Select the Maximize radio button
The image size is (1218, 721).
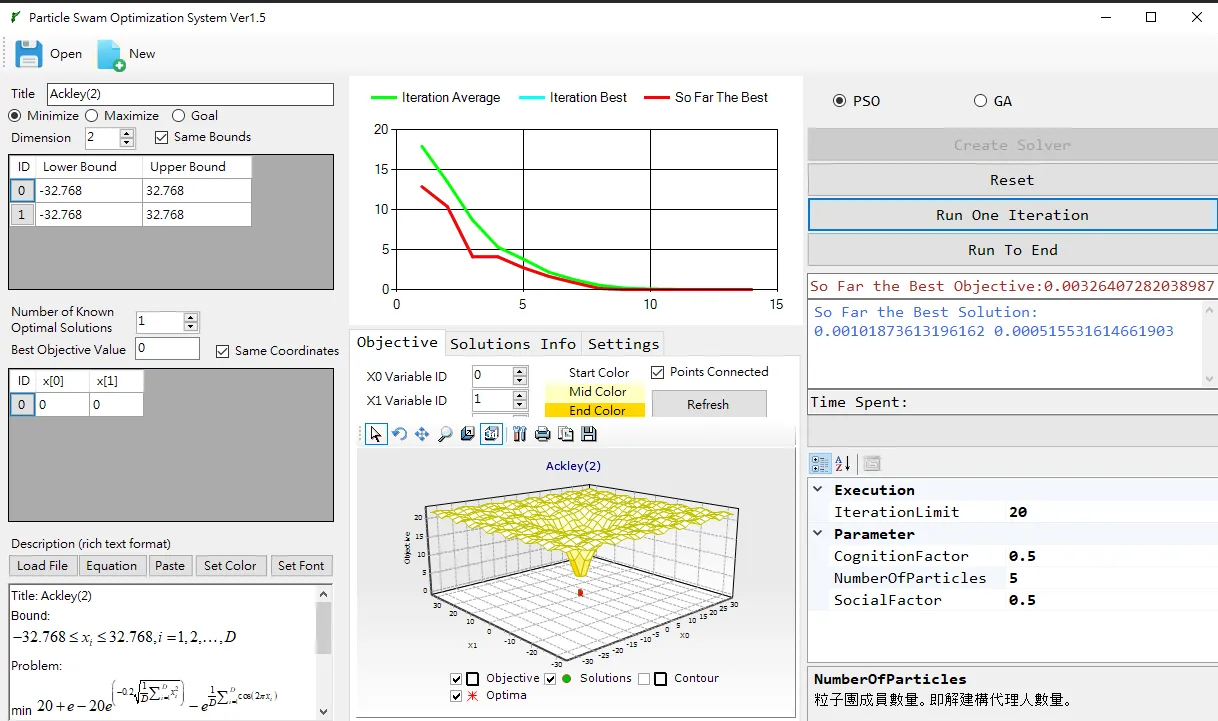92,116
